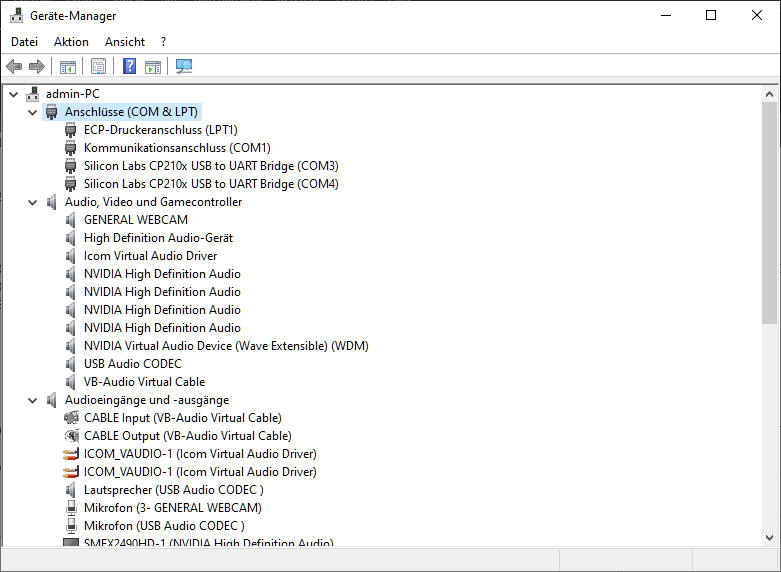Click the vertical scrollbar thumb

(x=770, y=213)
